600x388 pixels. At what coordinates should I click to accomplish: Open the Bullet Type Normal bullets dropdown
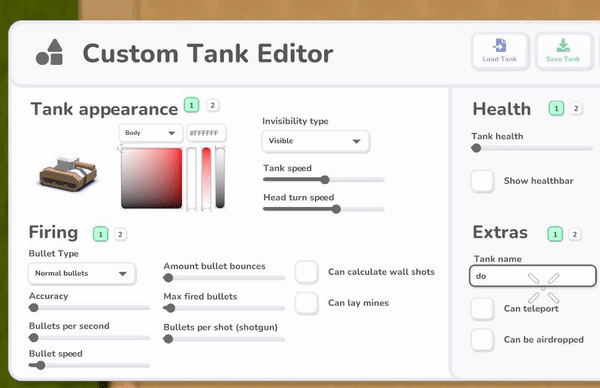click(x=82, y=274)
